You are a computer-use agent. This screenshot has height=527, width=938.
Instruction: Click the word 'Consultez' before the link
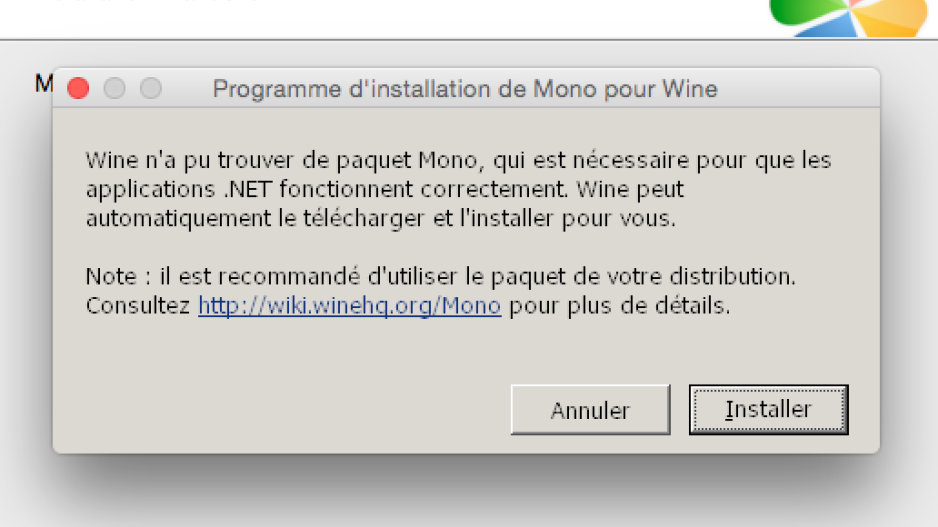138,306
